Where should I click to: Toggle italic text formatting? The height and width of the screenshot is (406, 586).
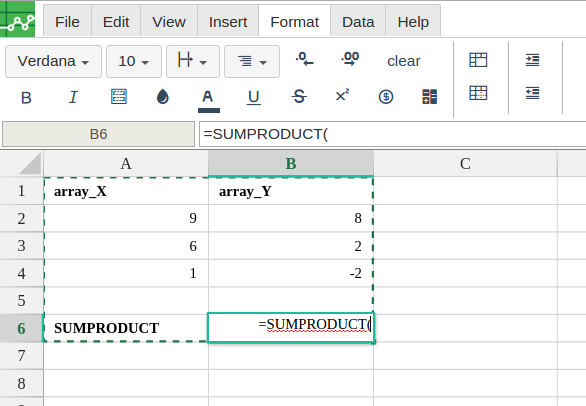click(x=73, y=97)
